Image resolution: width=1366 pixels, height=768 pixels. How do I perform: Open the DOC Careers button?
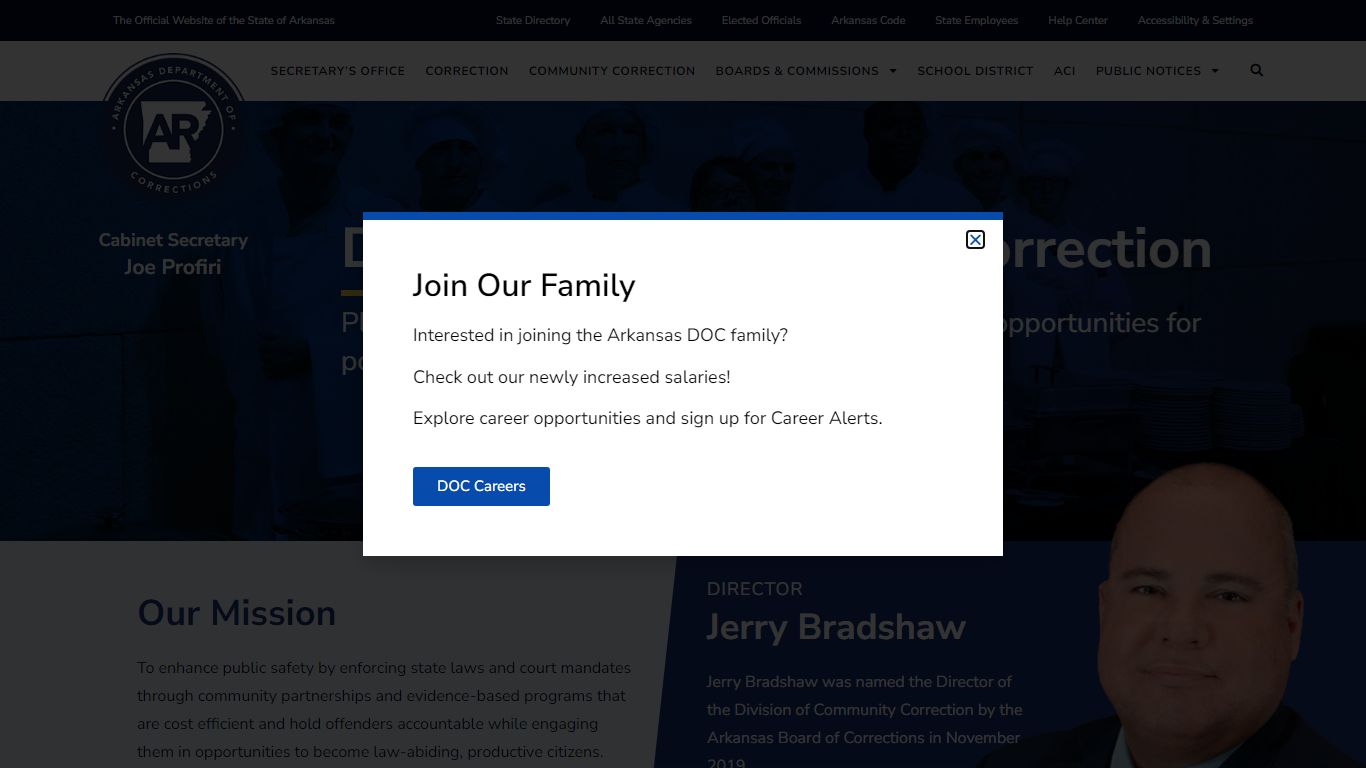coord(481,486)
